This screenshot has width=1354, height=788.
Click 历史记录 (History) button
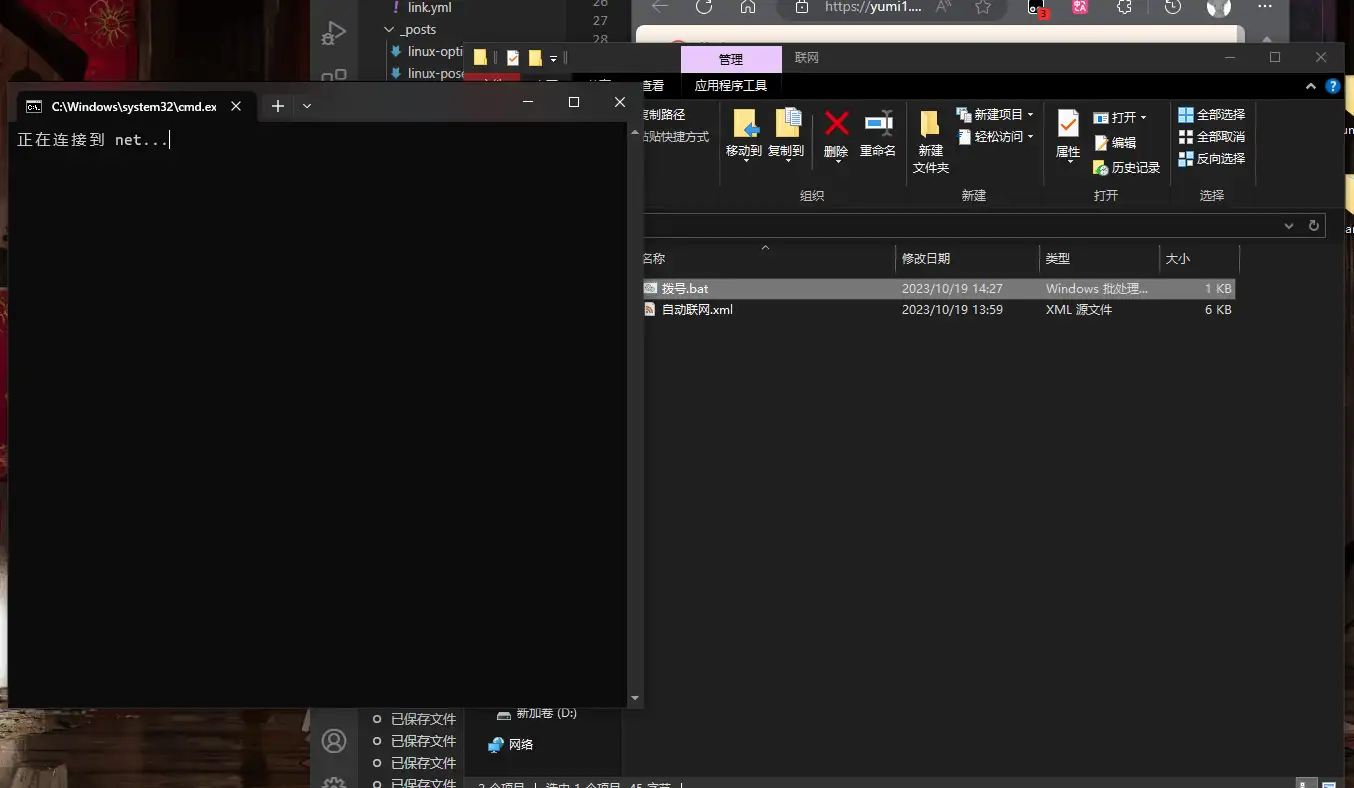[1126, 168]
